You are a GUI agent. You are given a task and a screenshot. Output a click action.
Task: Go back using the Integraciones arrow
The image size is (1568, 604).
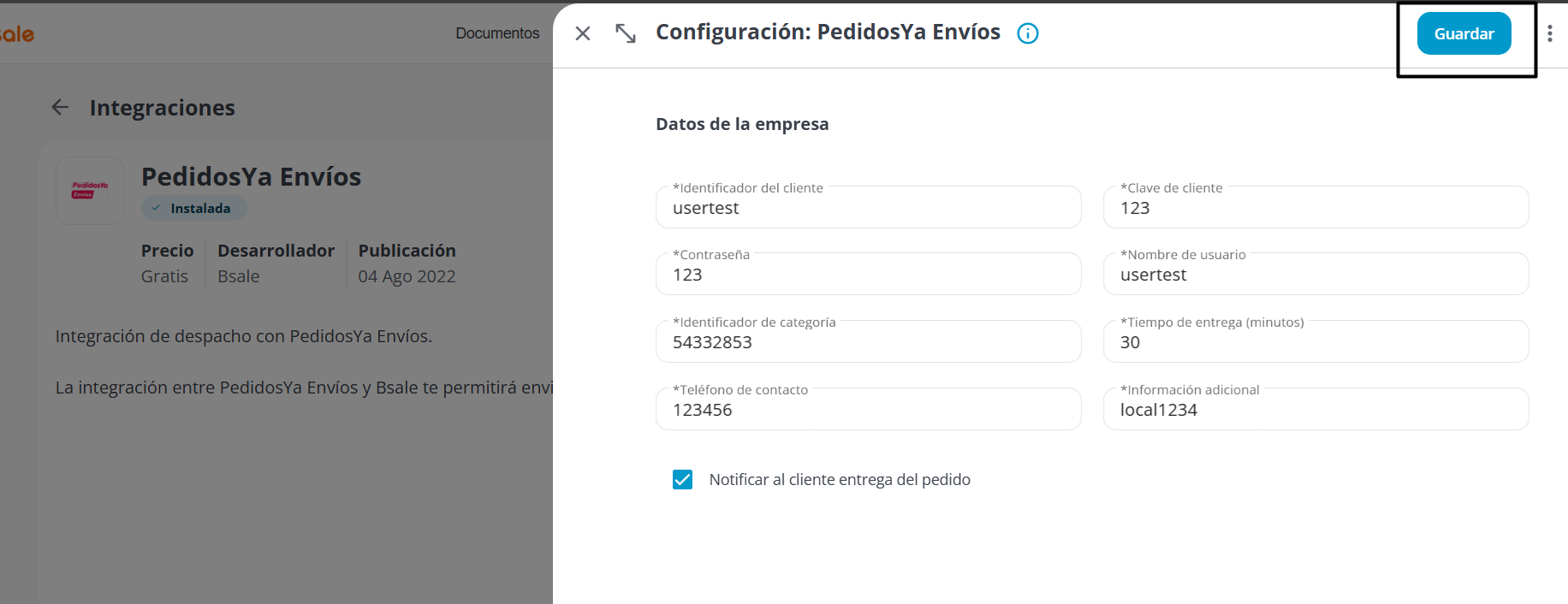60,107
